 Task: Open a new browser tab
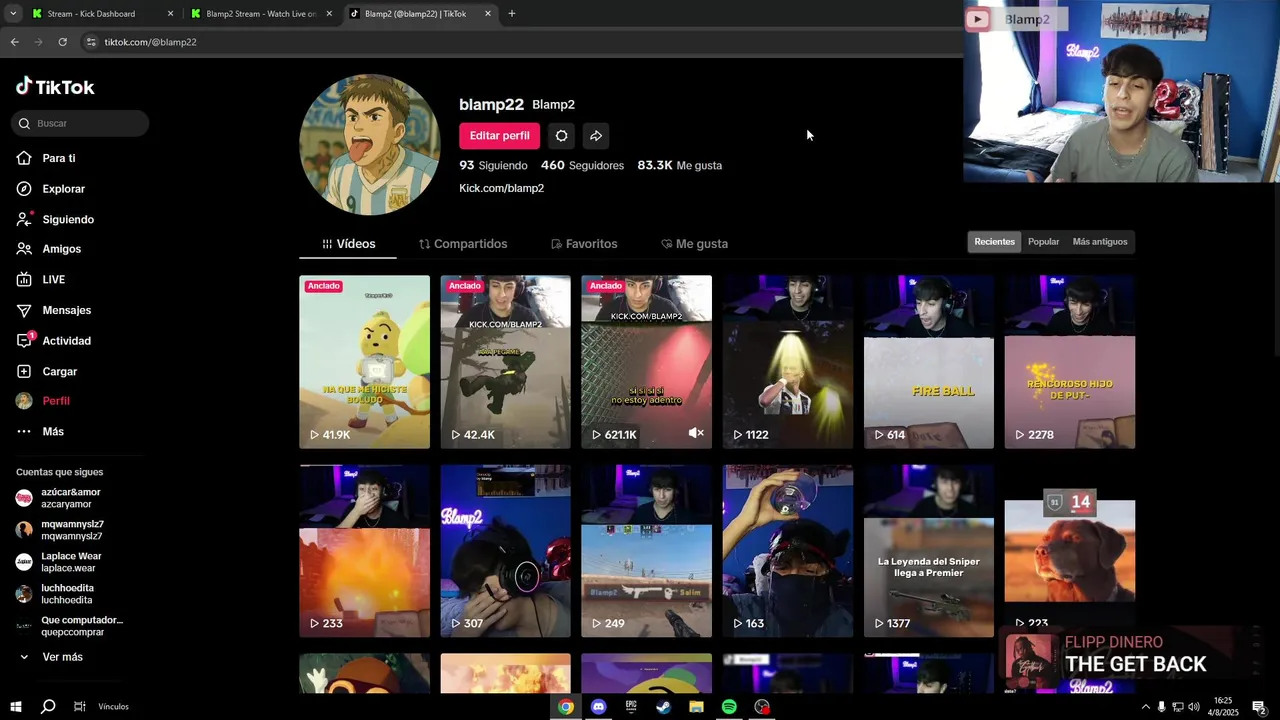coord(512,14)
